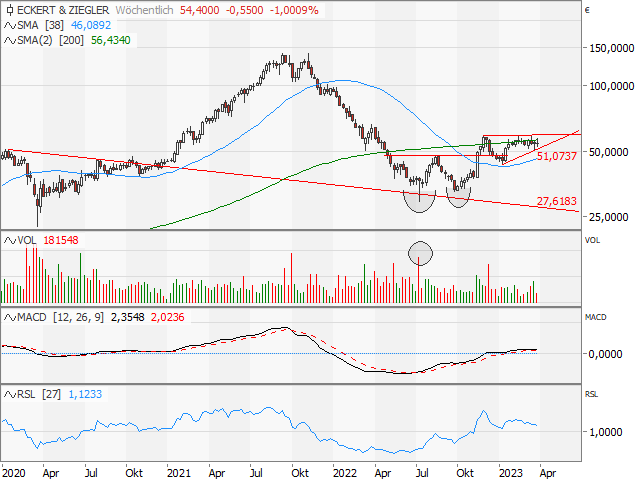Click the MACD 0,0000 axis label
640x480 pixels.
click(605, 354)
